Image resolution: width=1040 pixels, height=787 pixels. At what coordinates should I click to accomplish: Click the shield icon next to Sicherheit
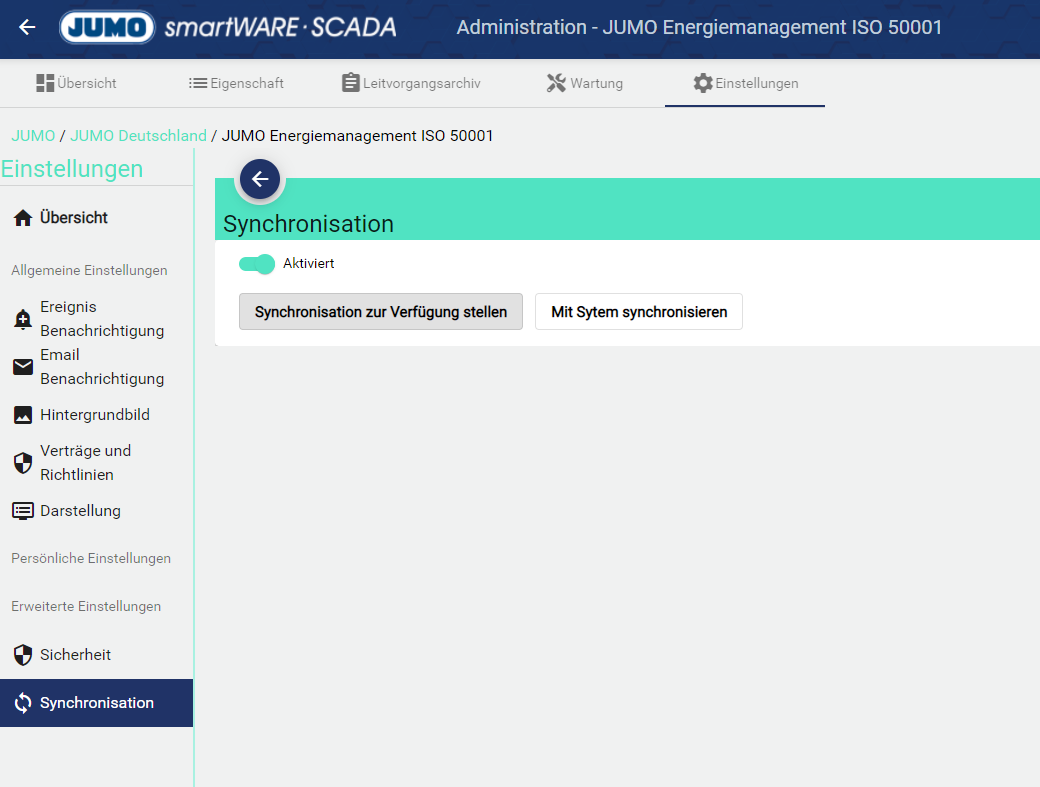22,655
